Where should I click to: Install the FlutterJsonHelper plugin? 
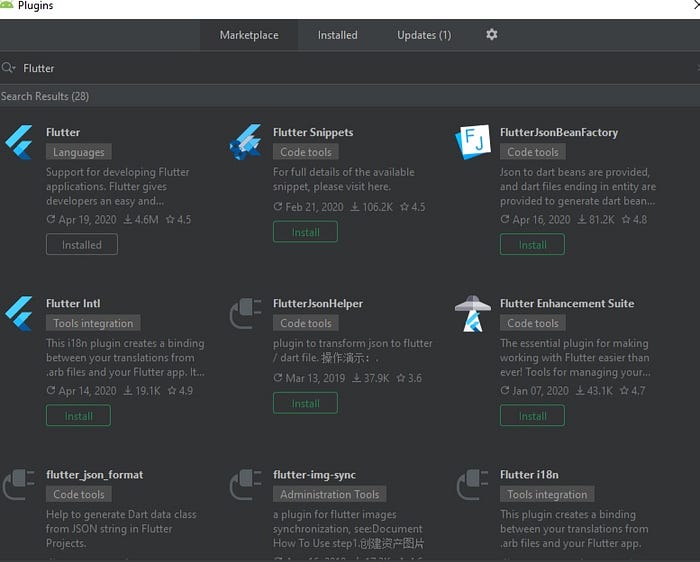305,403
